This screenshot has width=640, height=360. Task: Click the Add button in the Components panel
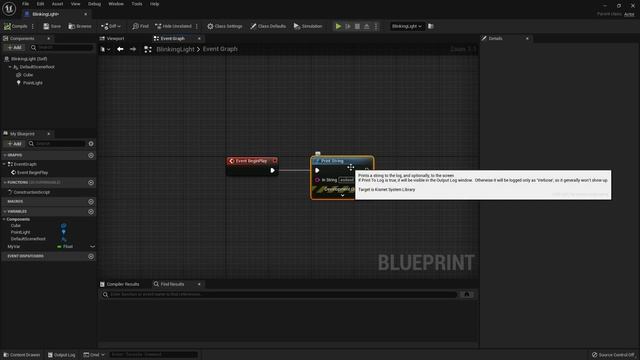(x=14, y=47)
